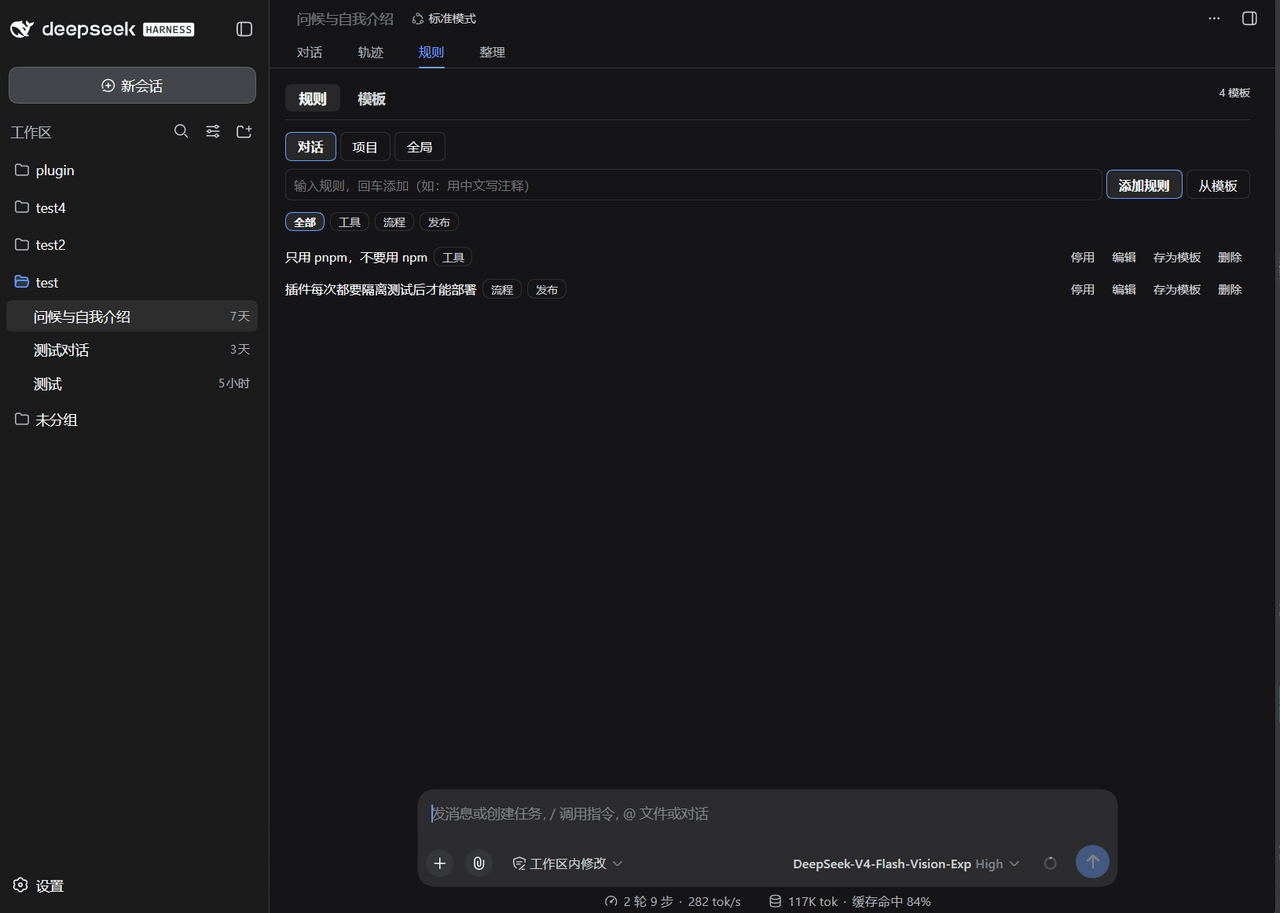
Task: Disable the 插件每次都要隔离测试 rule via 停用
Action: [1083, 289]
